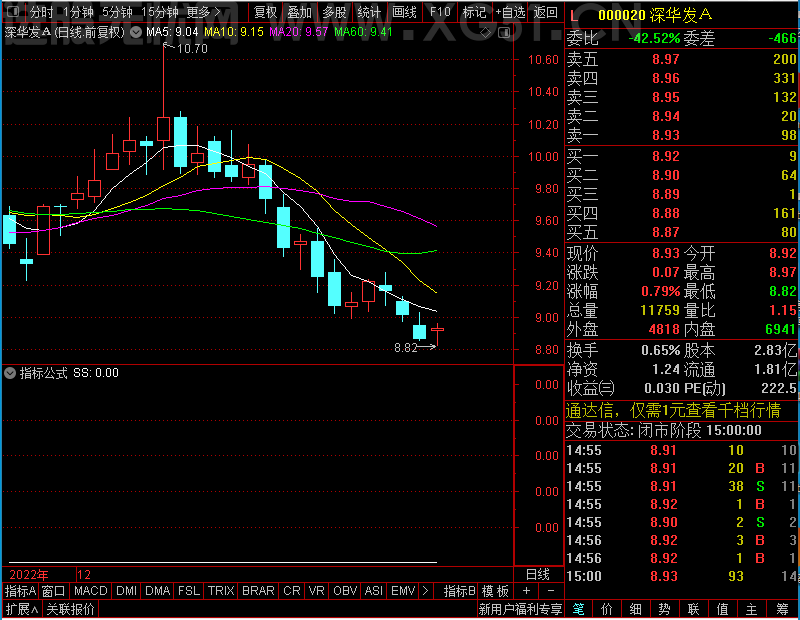Open the 多股 multi-stock view
Viewport: 800px width, 620px height.
coord(335,12)
